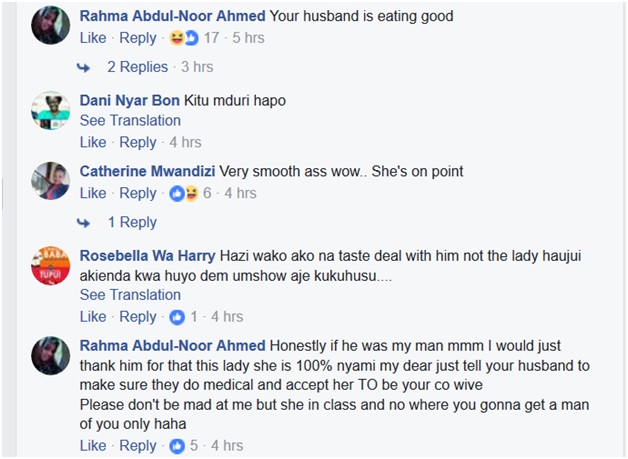Open Rosebella Wa Harry's profile picture
Viewport: 628px width, 459px height.
(x=50, y=266)
